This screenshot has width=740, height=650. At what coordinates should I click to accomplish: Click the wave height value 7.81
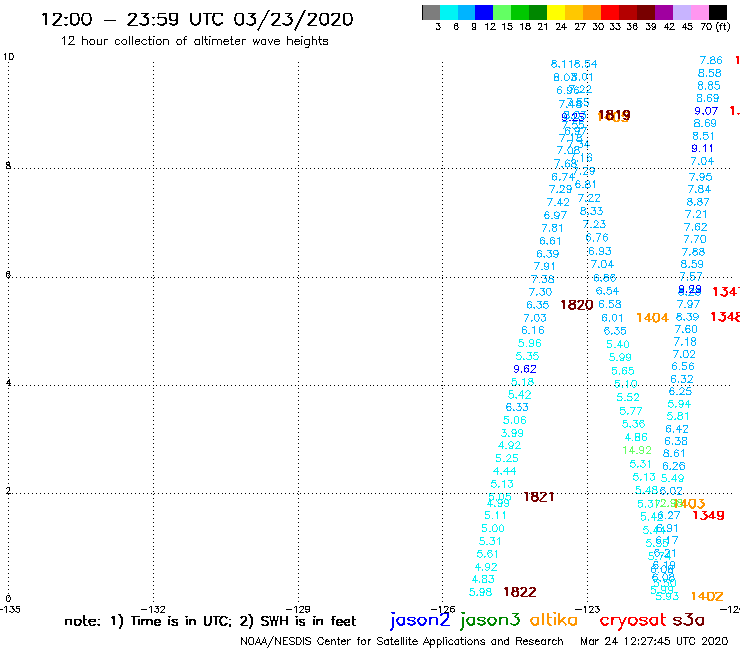point(552,228)
